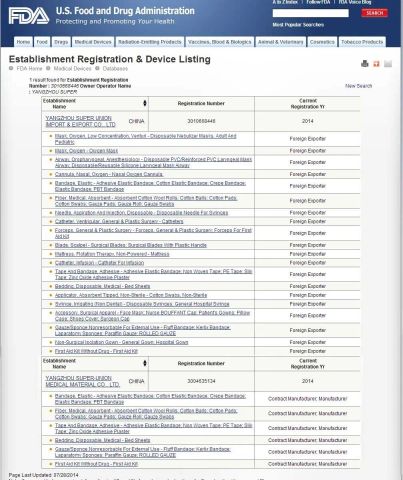
Task: Open Bandage, Elastic listing under Import & Export company
Action: [150, 186]
